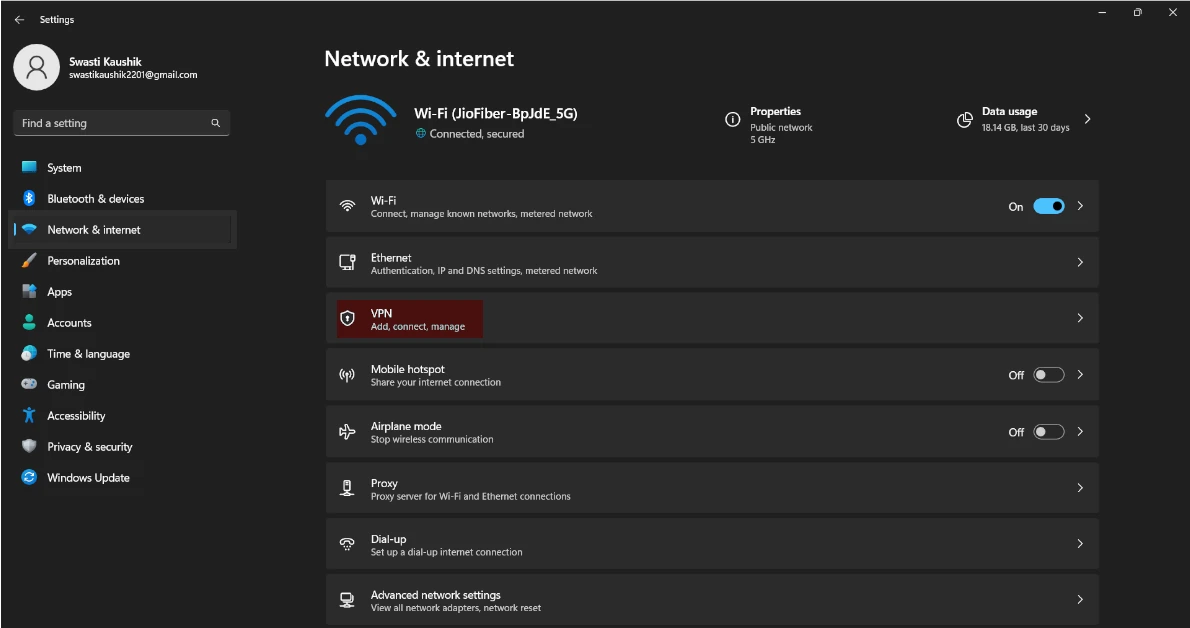Viewport: 1190px width, 628px height.
Task: Click the Data usage pie icon
Action: (x=965, y=120)
